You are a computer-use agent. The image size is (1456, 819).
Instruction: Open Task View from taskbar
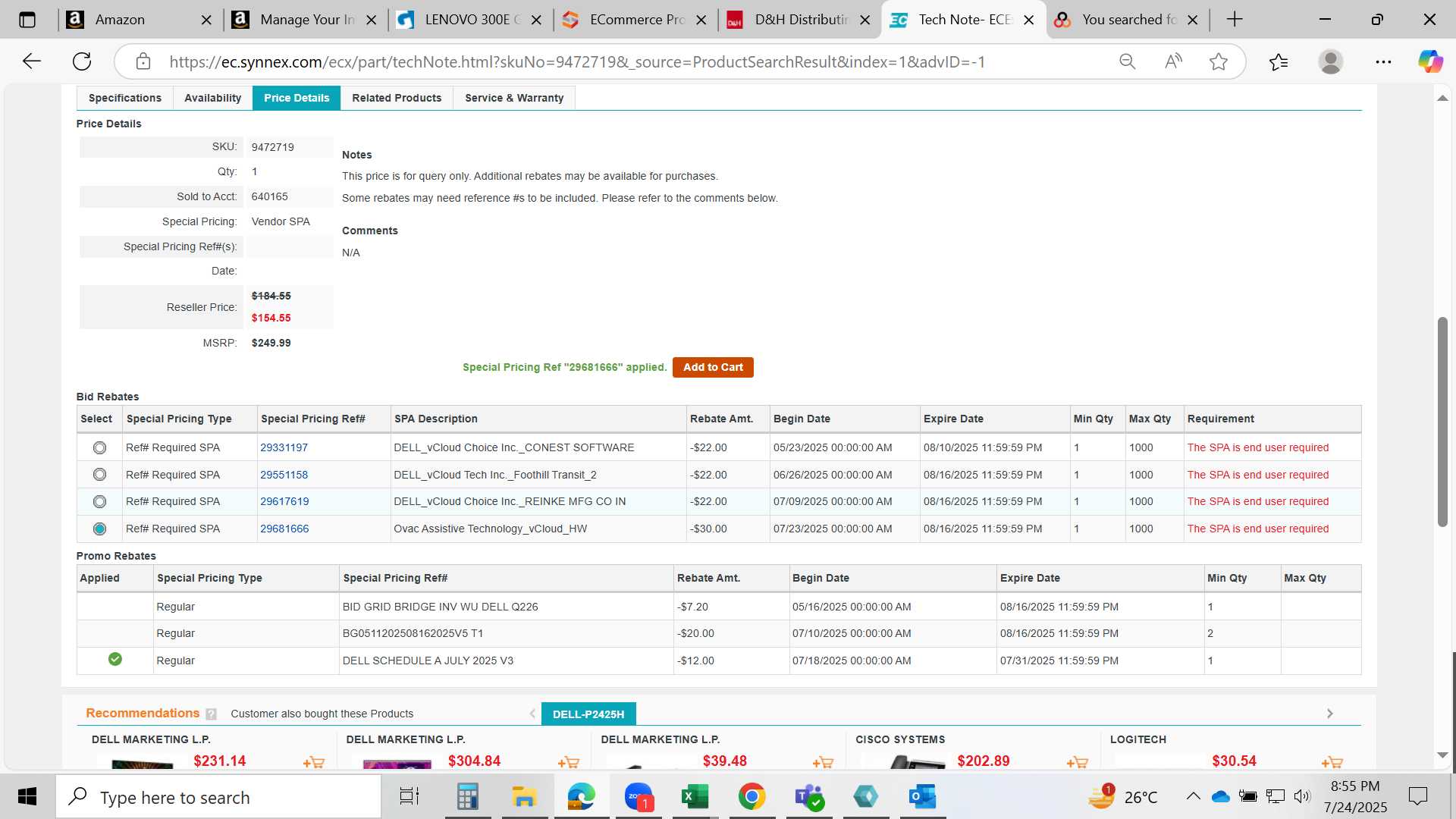pyautogui.click(x=409, y=796)
